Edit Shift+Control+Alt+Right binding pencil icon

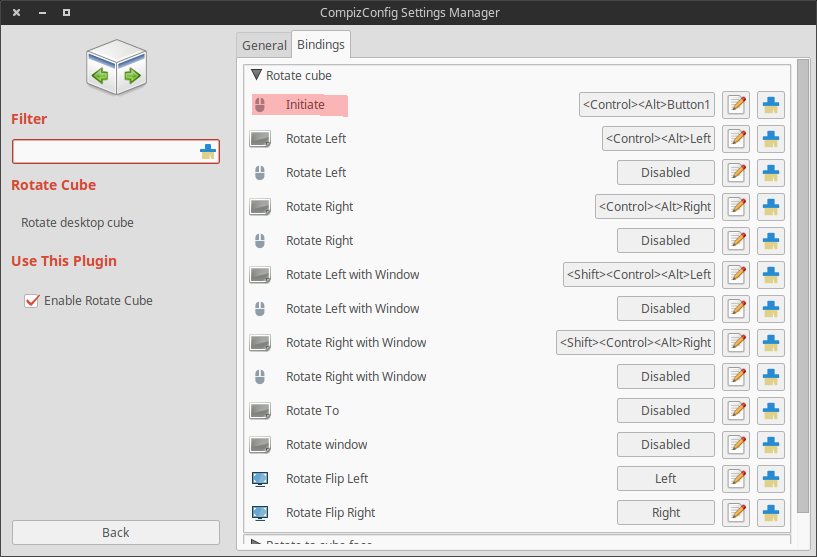[736, 343]
